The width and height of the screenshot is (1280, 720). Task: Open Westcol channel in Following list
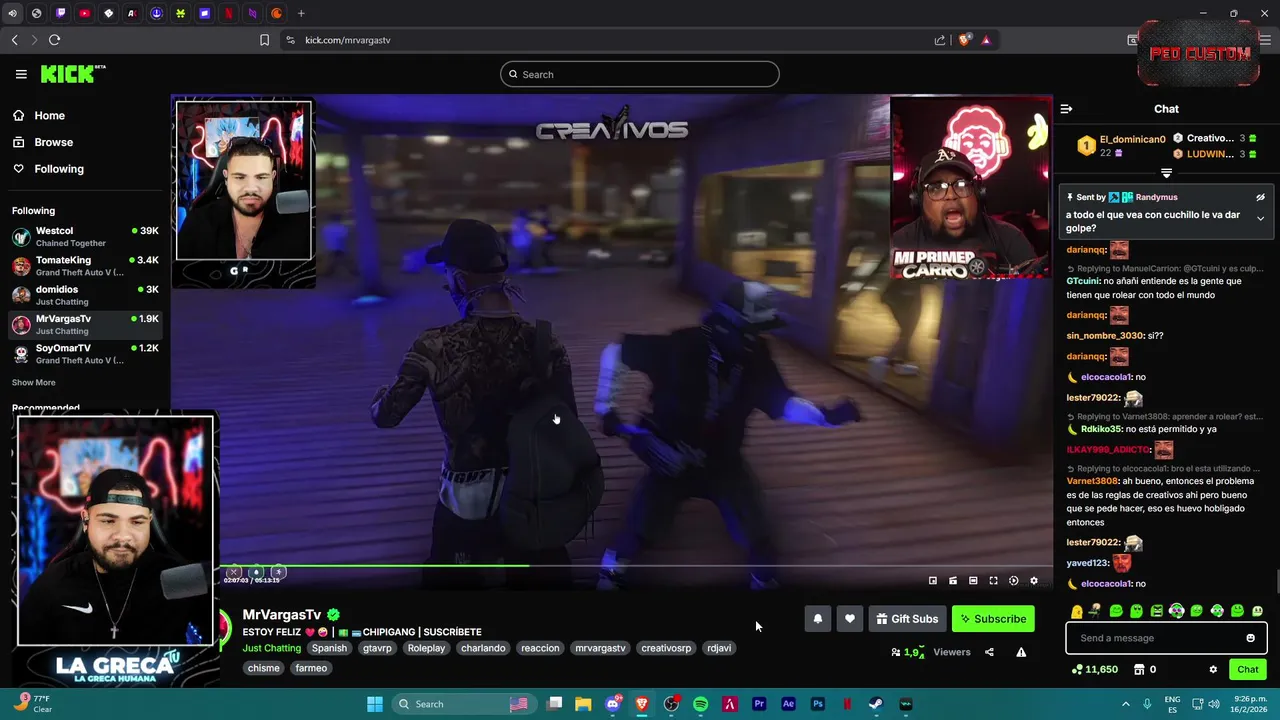[85, 236]
